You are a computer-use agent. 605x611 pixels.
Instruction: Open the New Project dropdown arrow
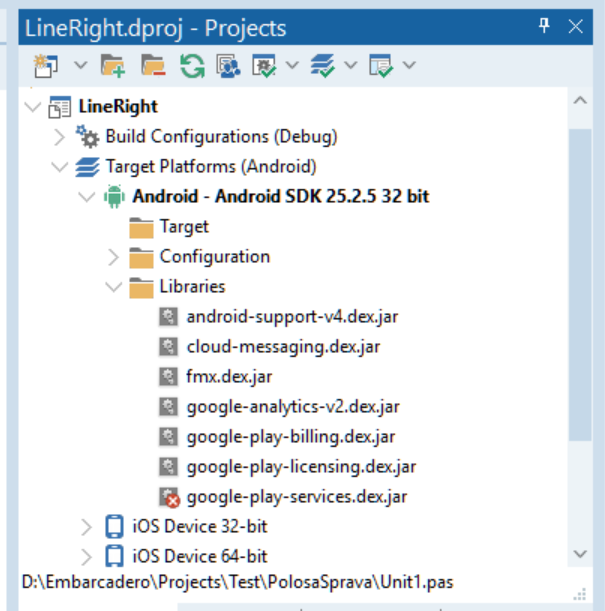(81, 65)
